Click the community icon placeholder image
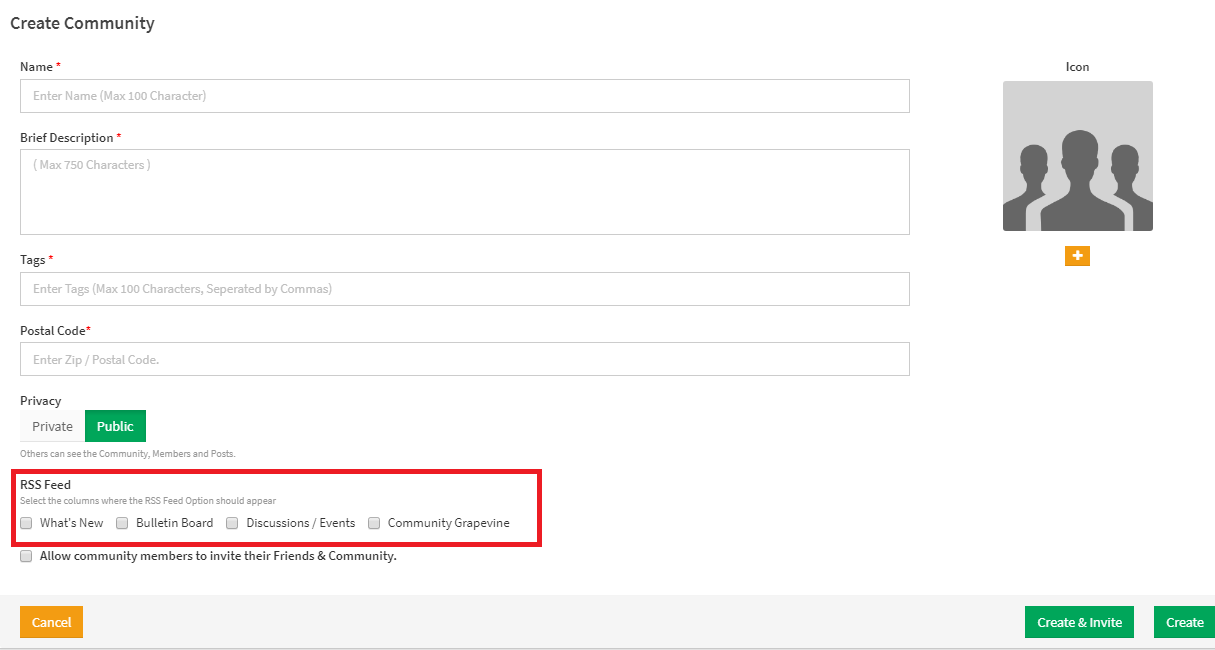This screenshot has height=650, width=1215. pos(1078,156)
